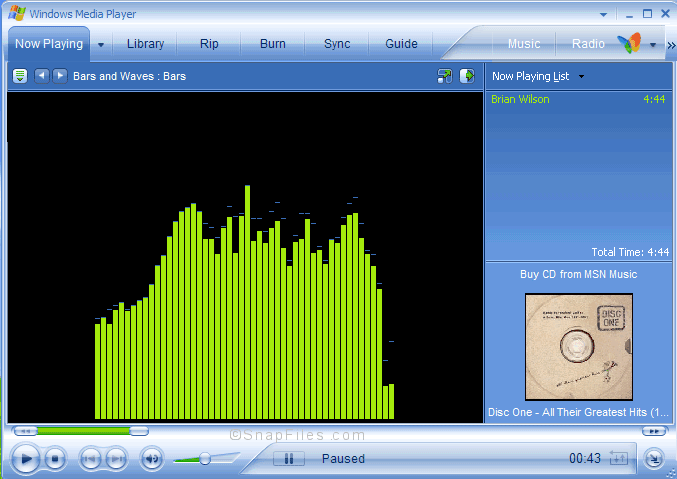Switch to the Burn tab
The width and height of the screenshot is (677, 479).
[273, 44]
